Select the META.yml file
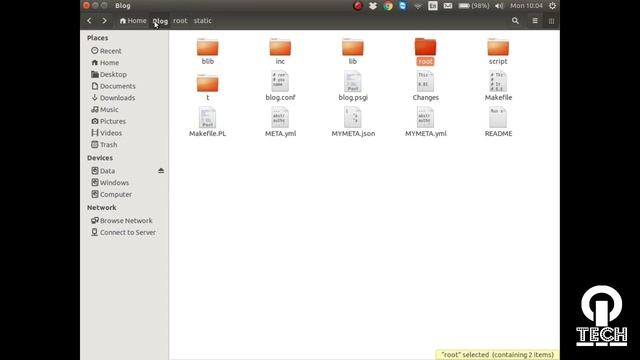This screenshot has width=640, height=360. (x=280, y=122)
